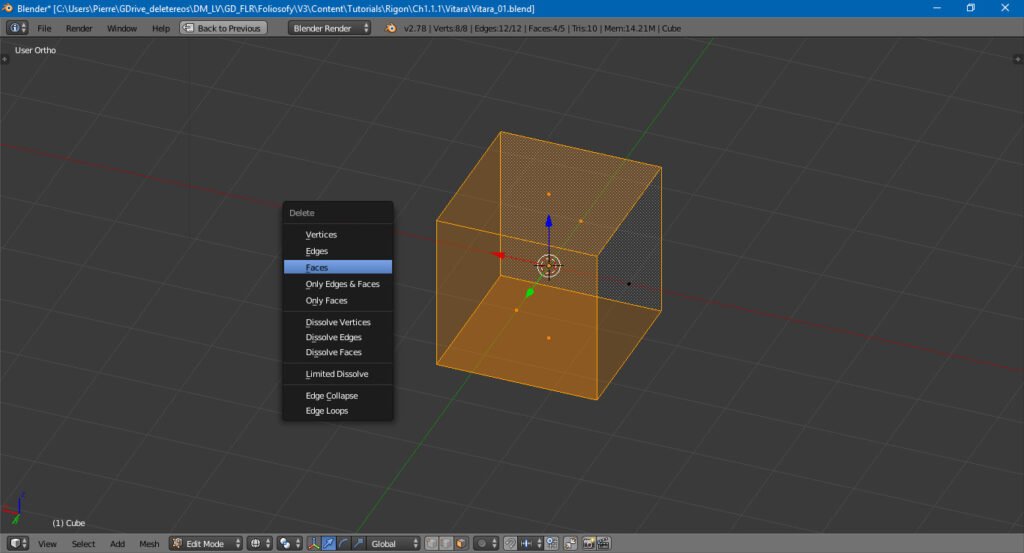Open the 3D View's View menu
The height and width of the screenshot is (553, 1024).
[47, 543]
